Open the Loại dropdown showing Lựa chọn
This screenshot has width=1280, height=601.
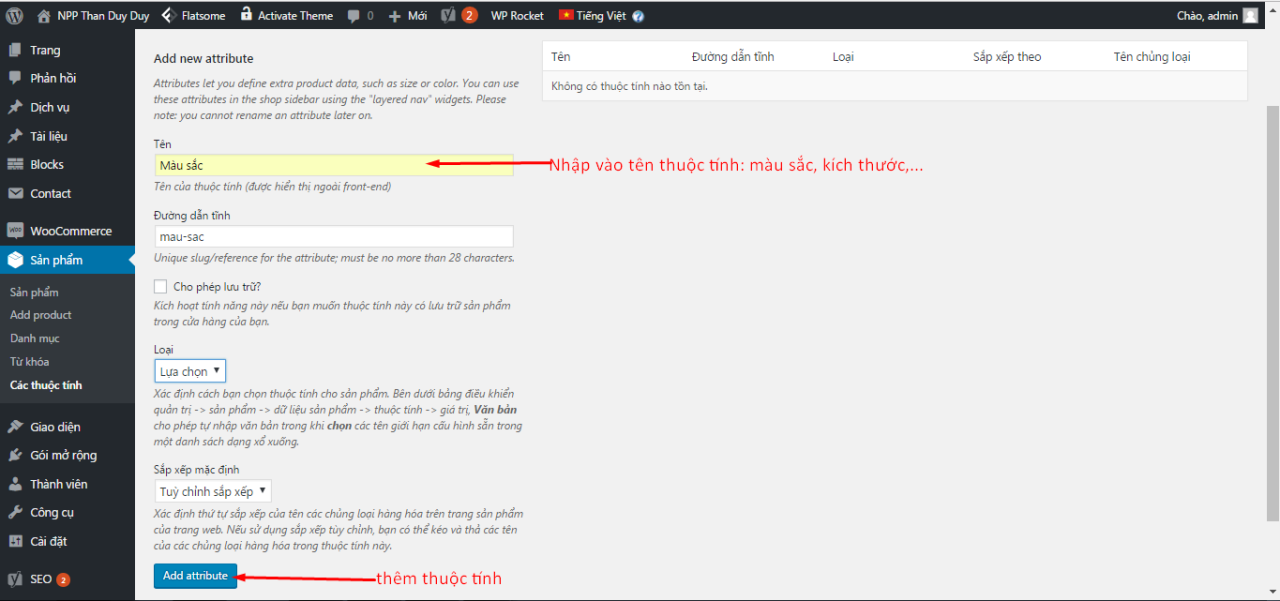(x=189, y=370)
